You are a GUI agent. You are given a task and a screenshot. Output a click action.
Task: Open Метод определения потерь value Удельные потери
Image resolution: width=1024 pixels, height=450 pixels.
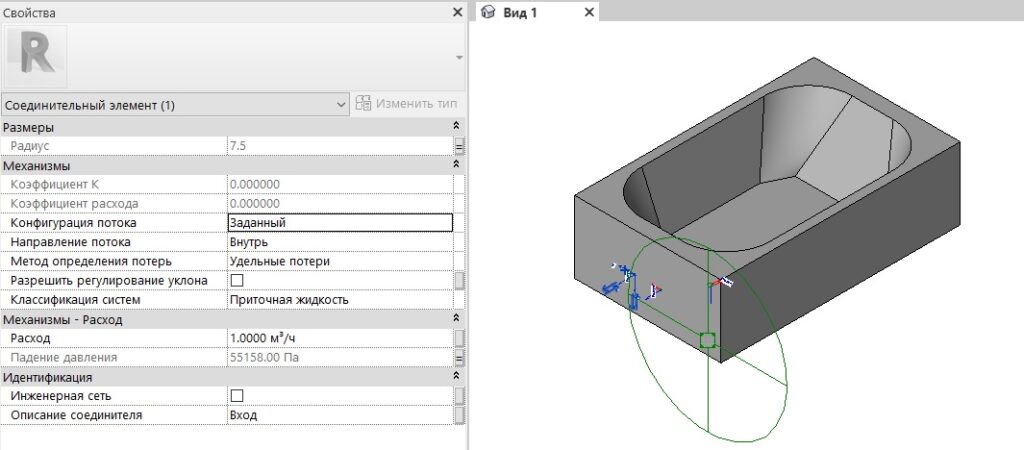coord(340,261)
